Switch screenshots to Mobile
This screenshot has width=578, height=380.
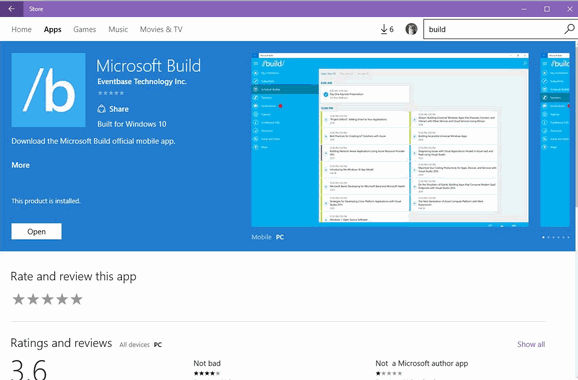pyautogui.click(x=261, y=237)
